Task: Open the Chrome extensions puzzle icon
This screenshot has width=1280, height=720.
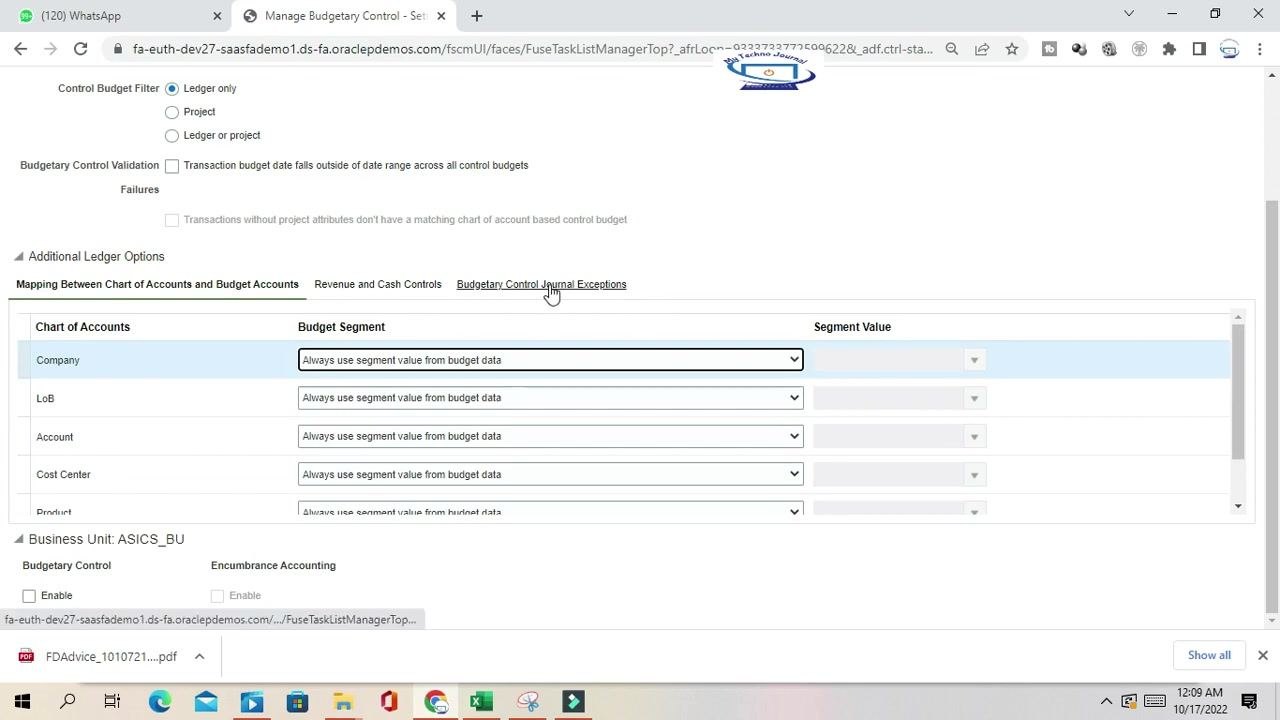Action: coord(1169,48)
